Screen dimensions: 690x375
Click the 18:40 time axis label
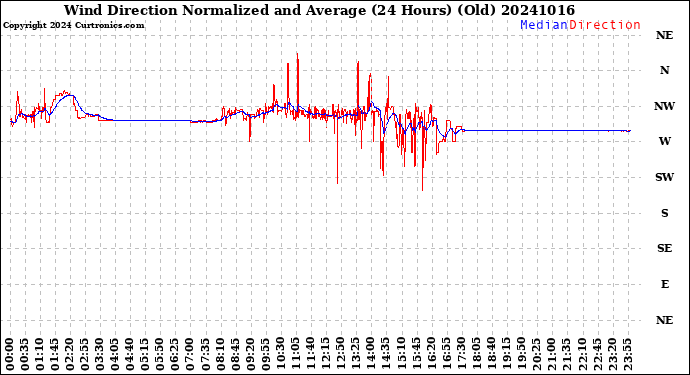point(491,355)
